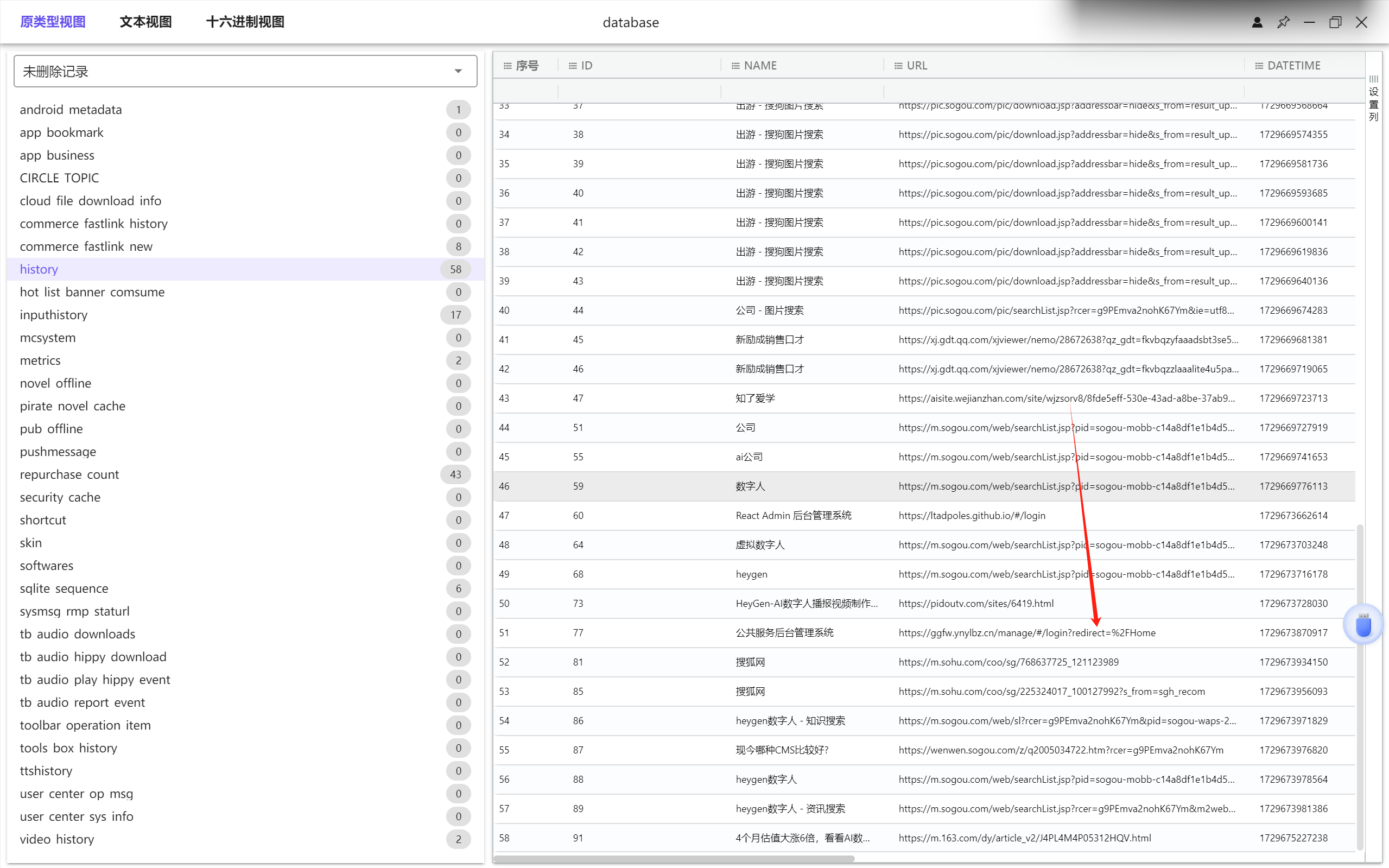Click the pin window icon
Image resolution: width=1389 pixels, height=868 pixels.
click(x=1283, y=22)
